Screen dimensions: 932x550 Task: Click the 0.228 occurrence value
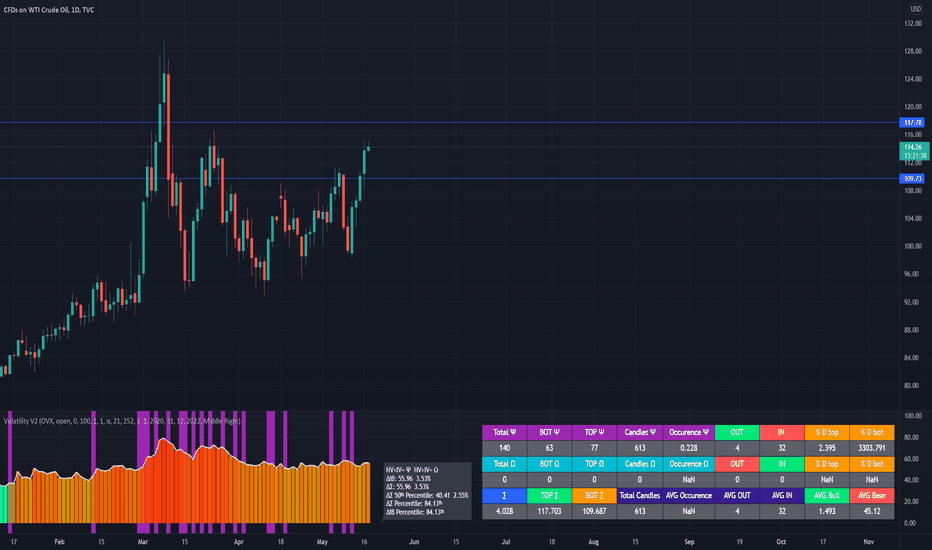[689, 448]
